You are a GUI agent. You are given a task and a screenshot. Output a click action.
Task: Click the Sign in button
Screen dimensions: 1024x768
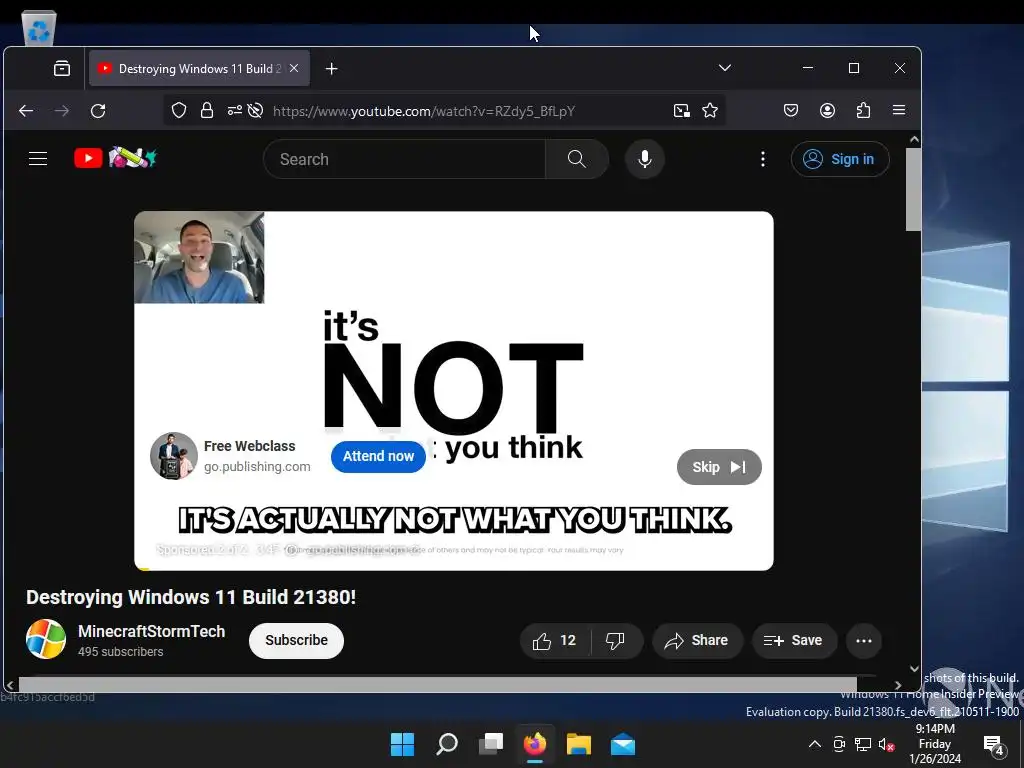pyautogui.click(x=840, y=159)
